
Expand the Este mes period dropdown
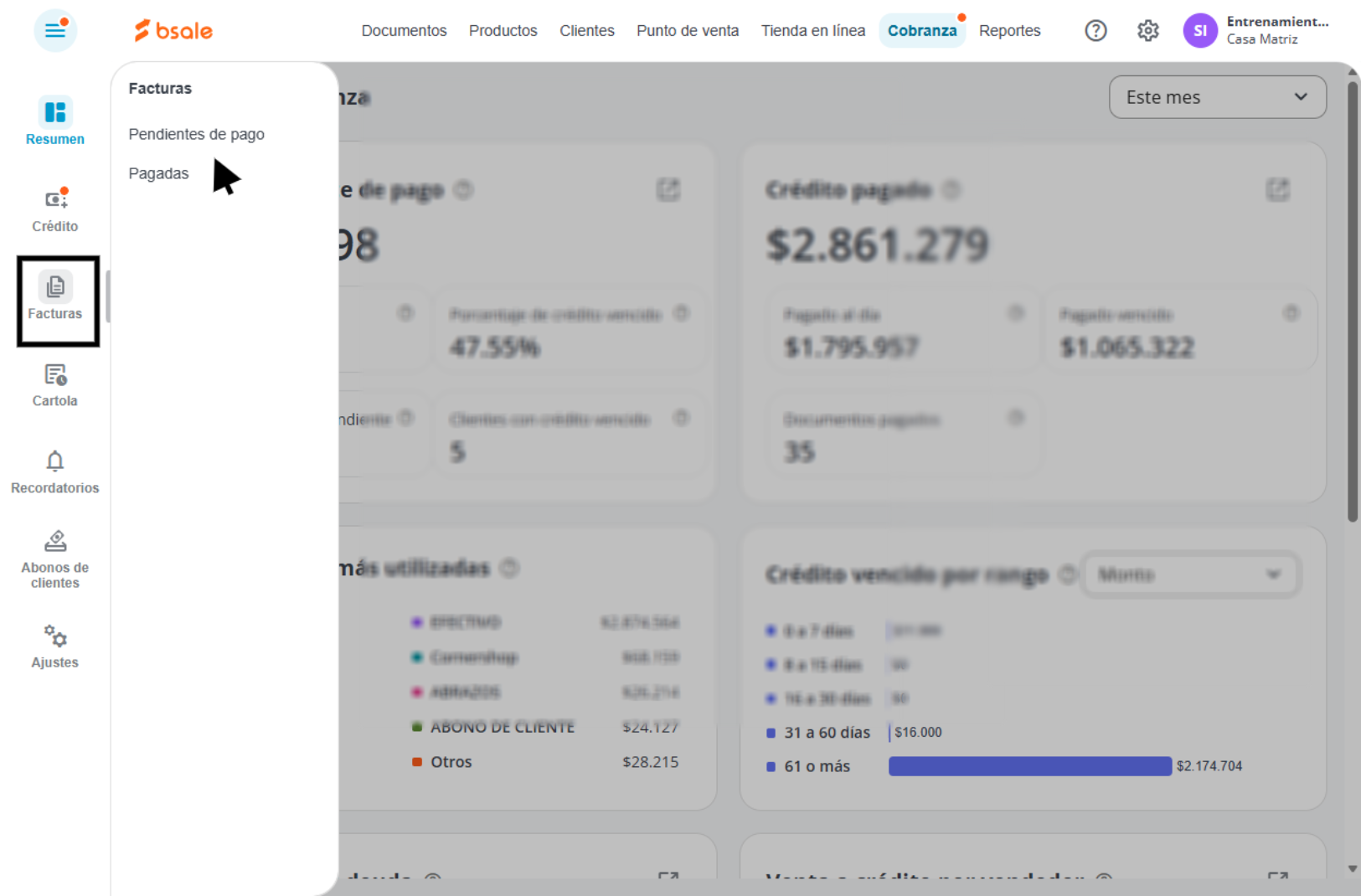coord(1218,97)
